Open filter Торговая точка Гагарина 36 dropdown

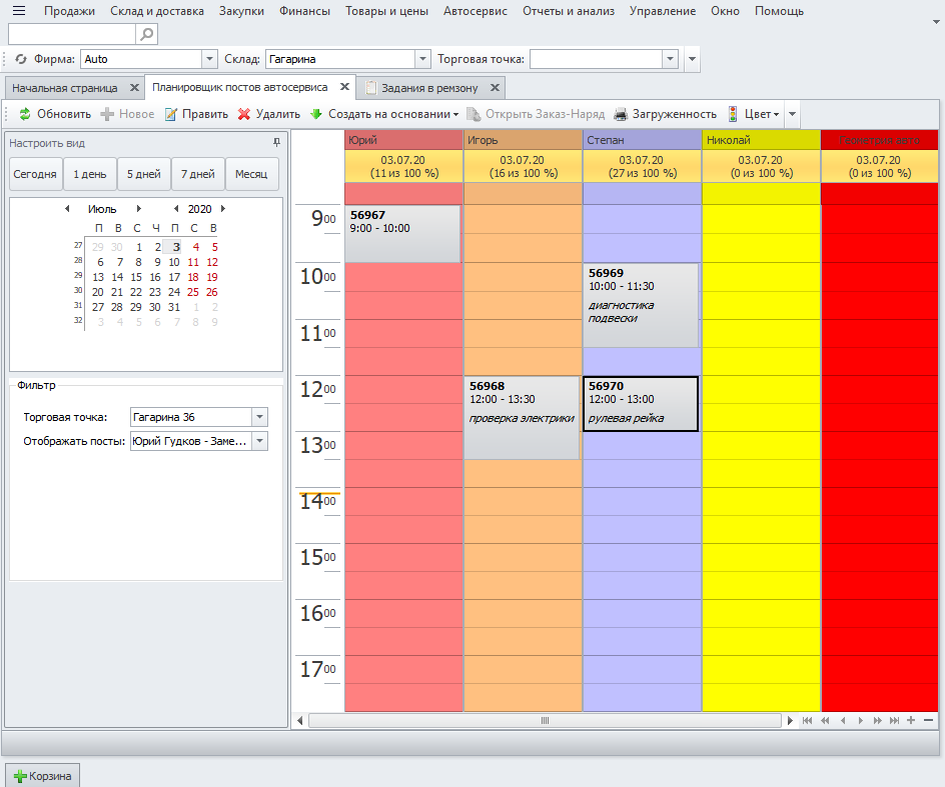click(260, 417)
